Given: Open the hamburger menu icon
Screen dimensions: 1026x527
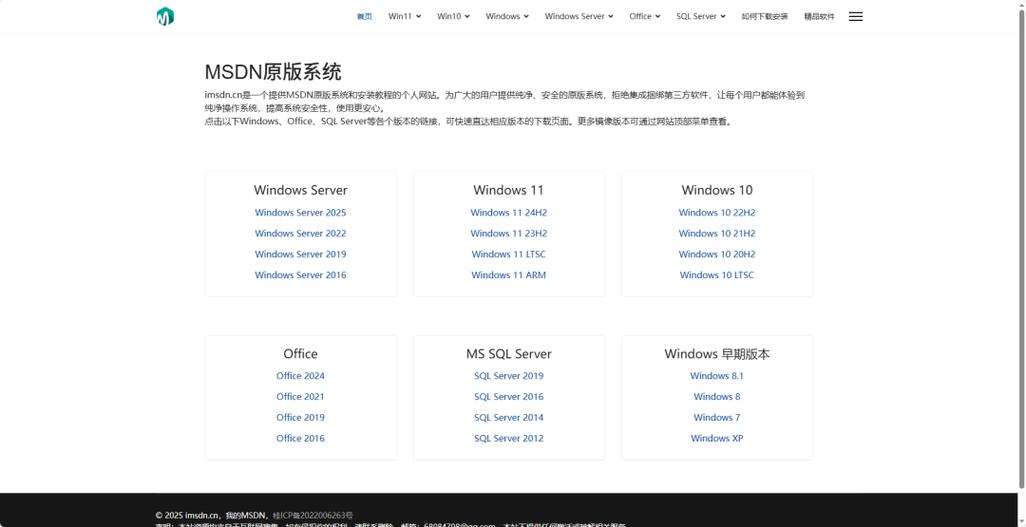Looking at the screenshot, I should point(855,16).
